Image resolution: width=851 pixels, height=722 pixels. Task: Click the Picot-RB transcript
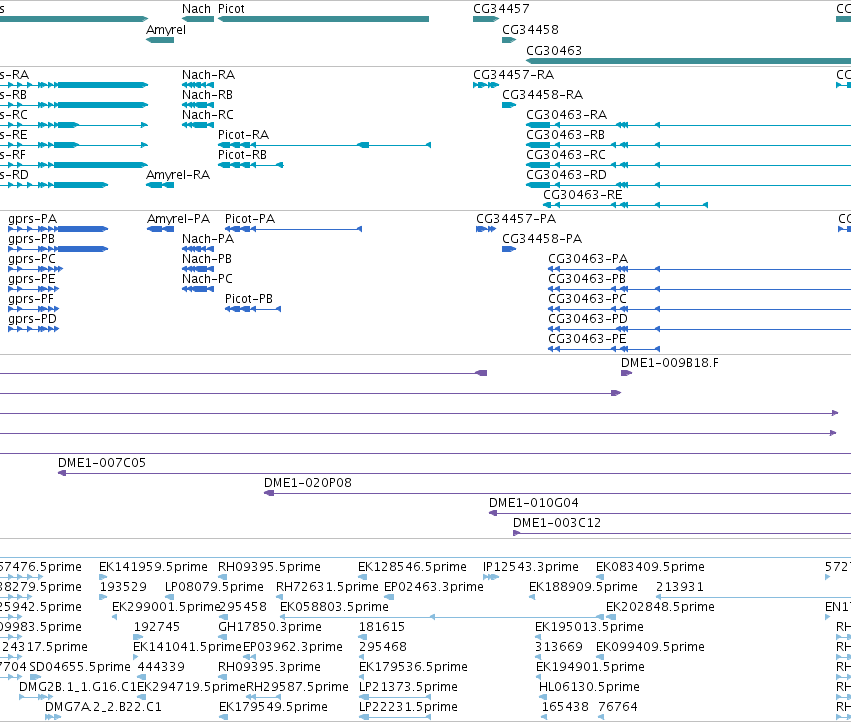pos(251,165)
